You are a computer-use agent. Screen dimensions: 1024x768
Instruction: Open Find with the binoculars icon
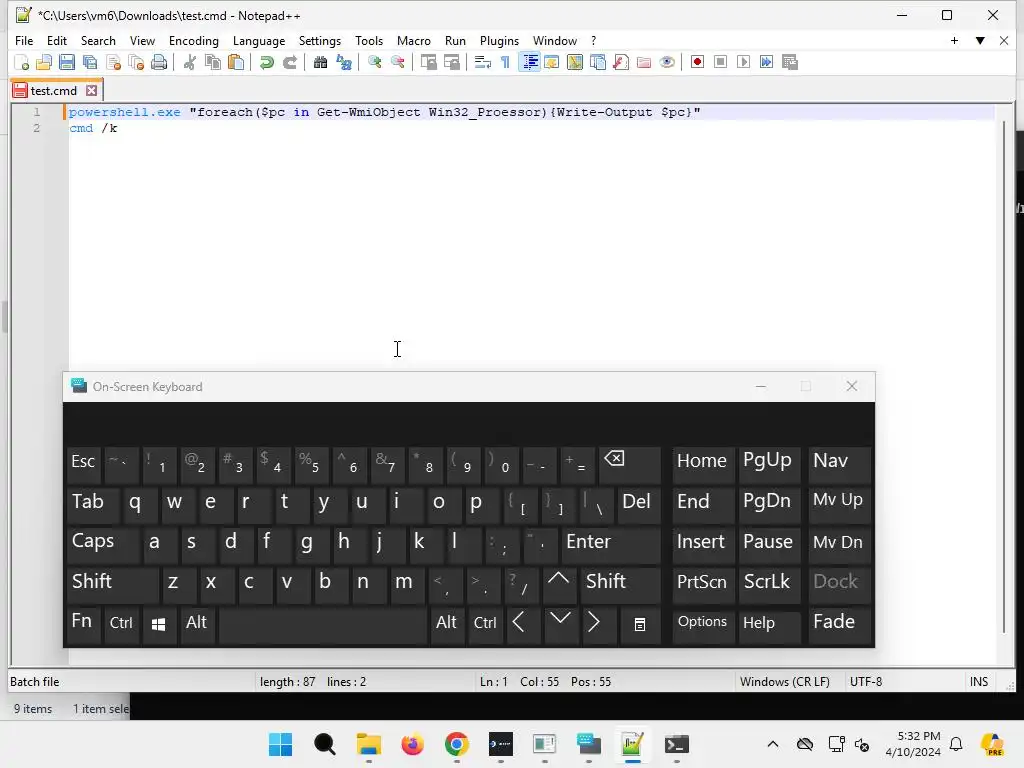(x=320, y=62)
